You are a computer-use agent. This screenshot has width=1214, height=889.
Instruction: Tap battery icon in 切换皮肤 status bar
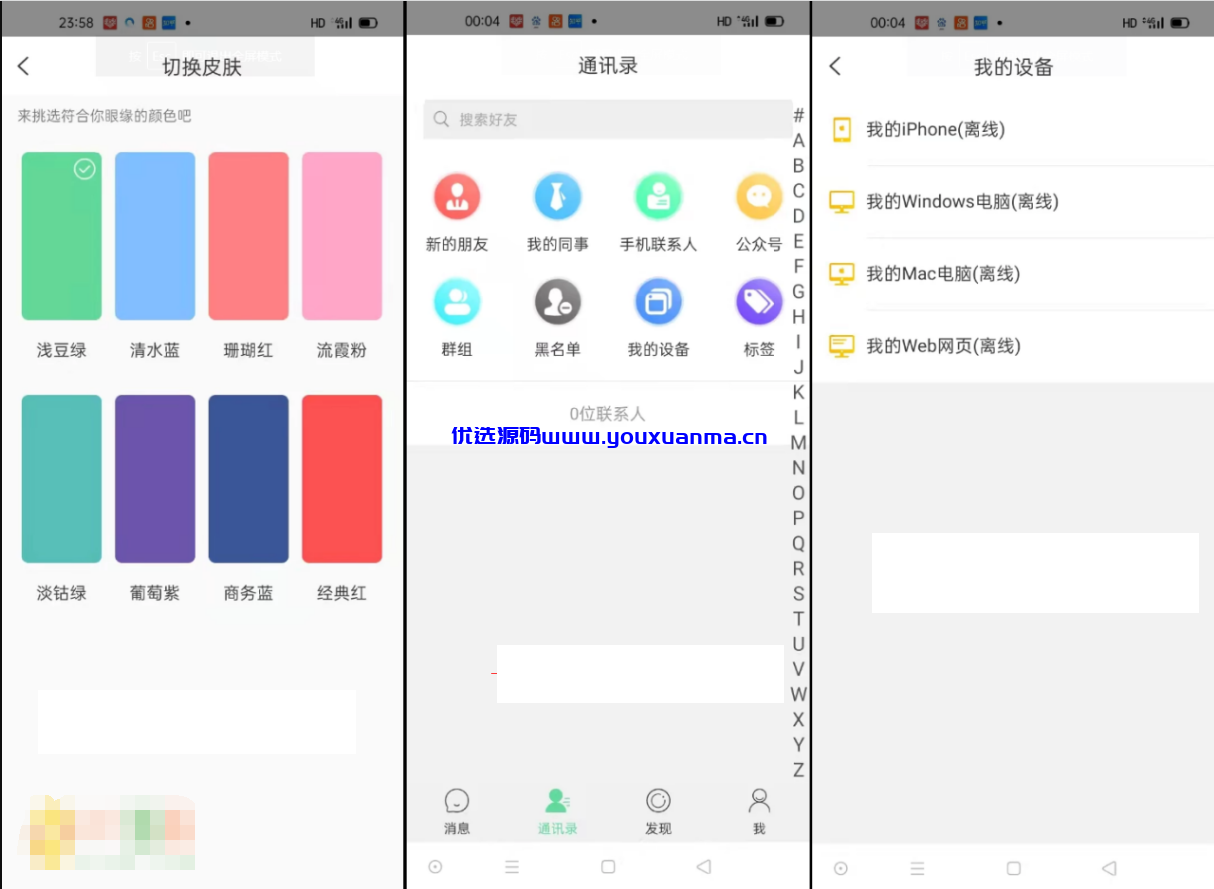pos(369,22)
